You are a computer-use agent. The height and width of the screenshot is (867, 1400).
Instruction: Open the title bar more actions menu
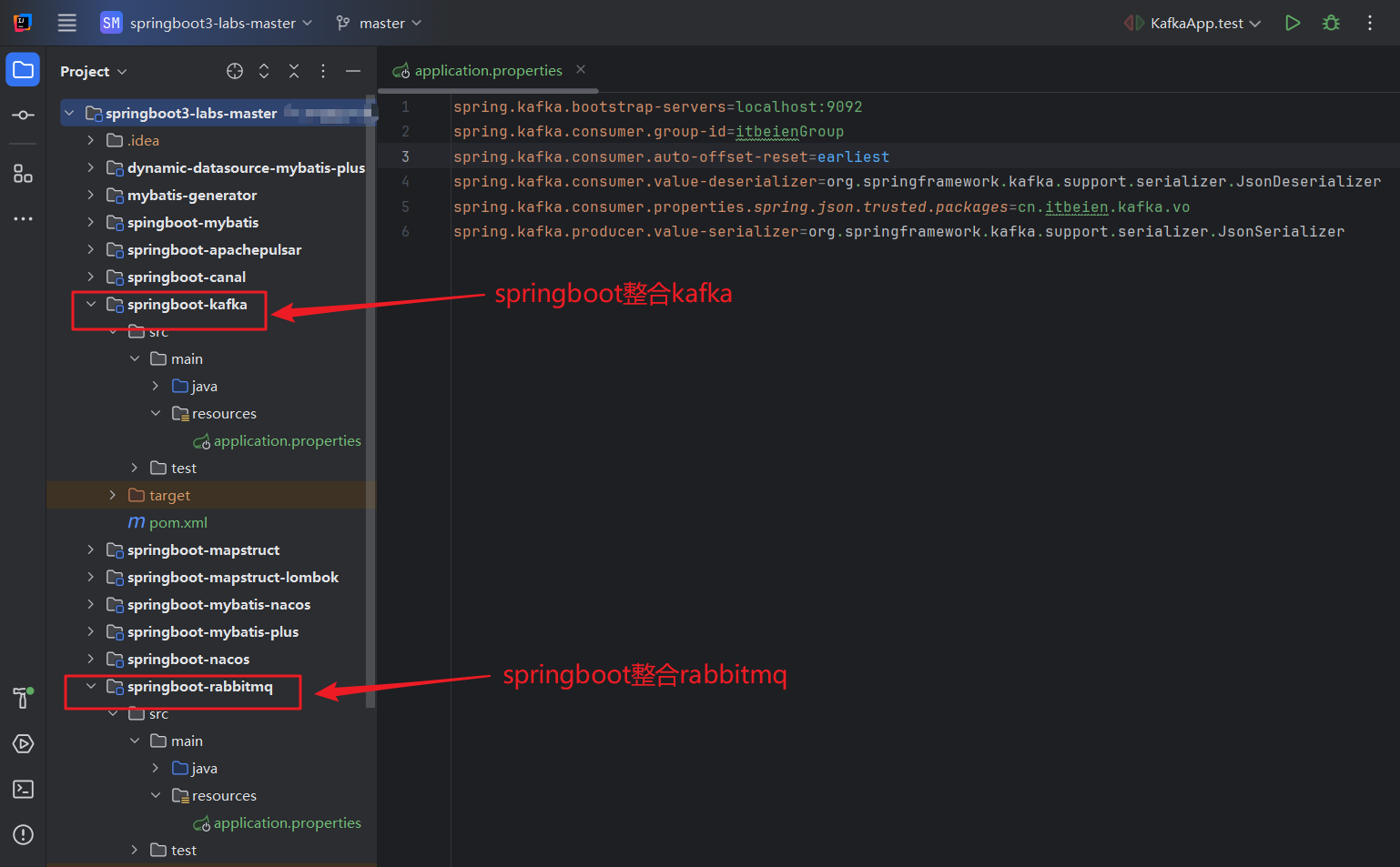[1370, 23]
